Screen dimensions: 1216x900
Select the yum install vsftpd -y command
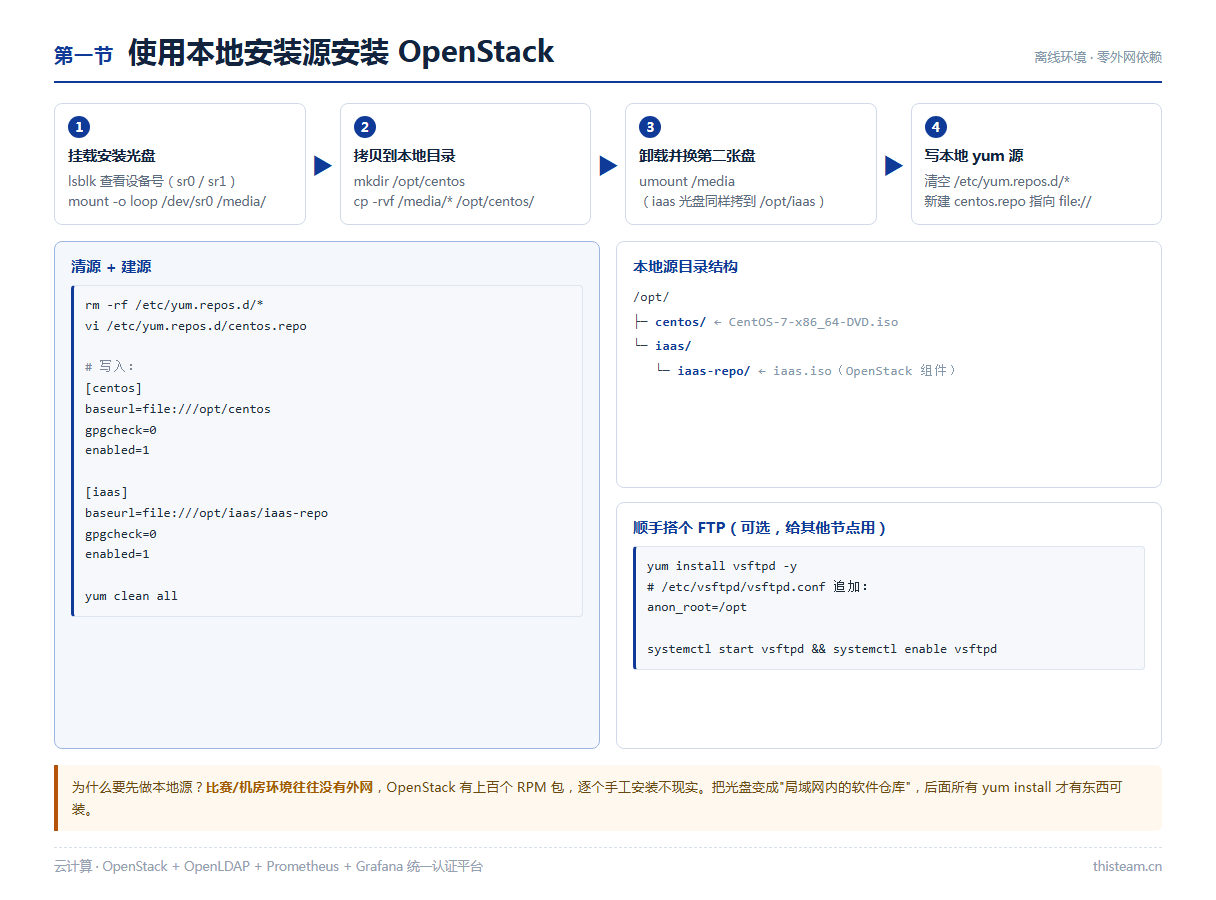pyautogui.click(x=722, y=566)
